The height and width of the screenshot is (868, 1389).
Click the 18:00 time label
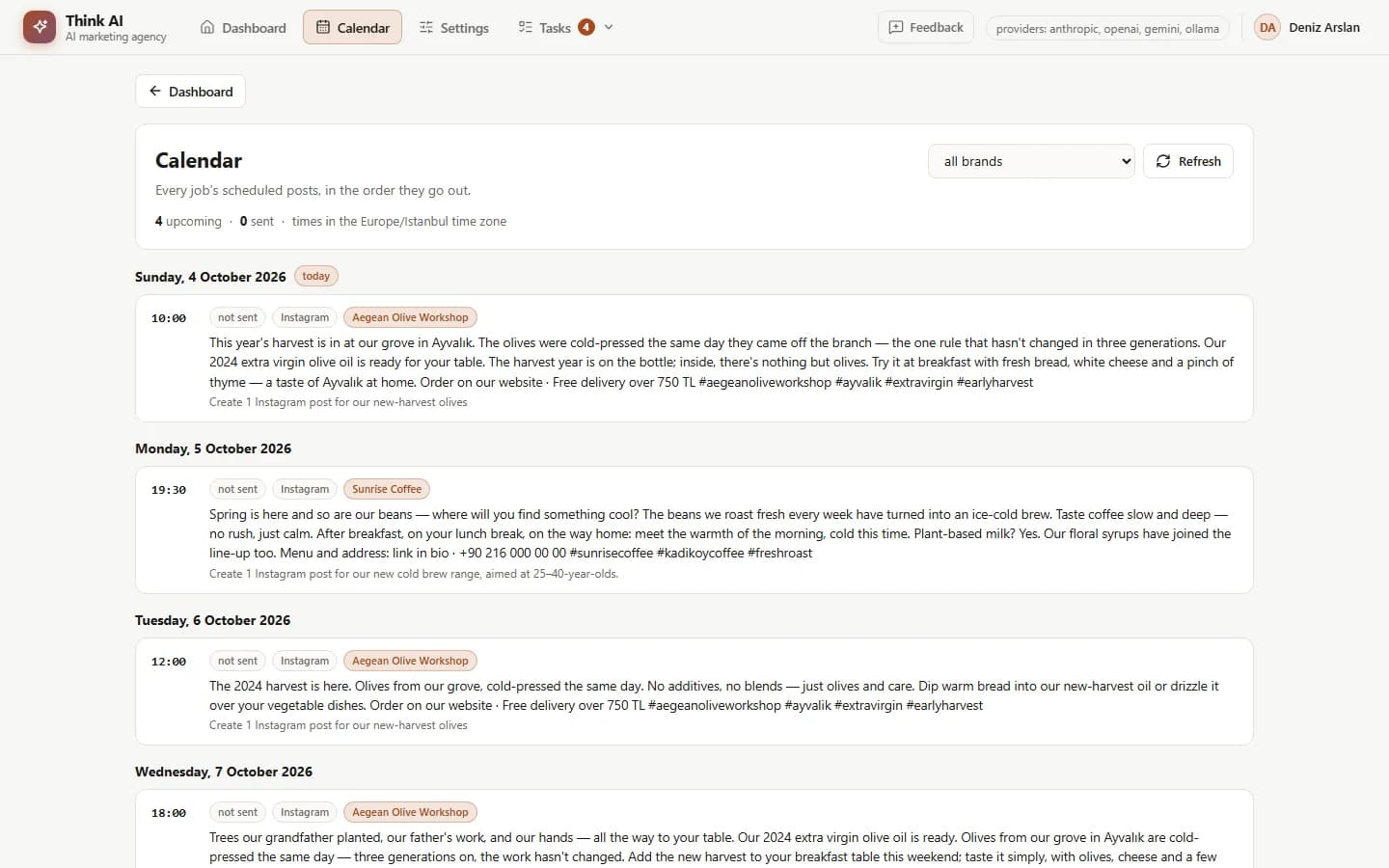(x=169, y=813)
